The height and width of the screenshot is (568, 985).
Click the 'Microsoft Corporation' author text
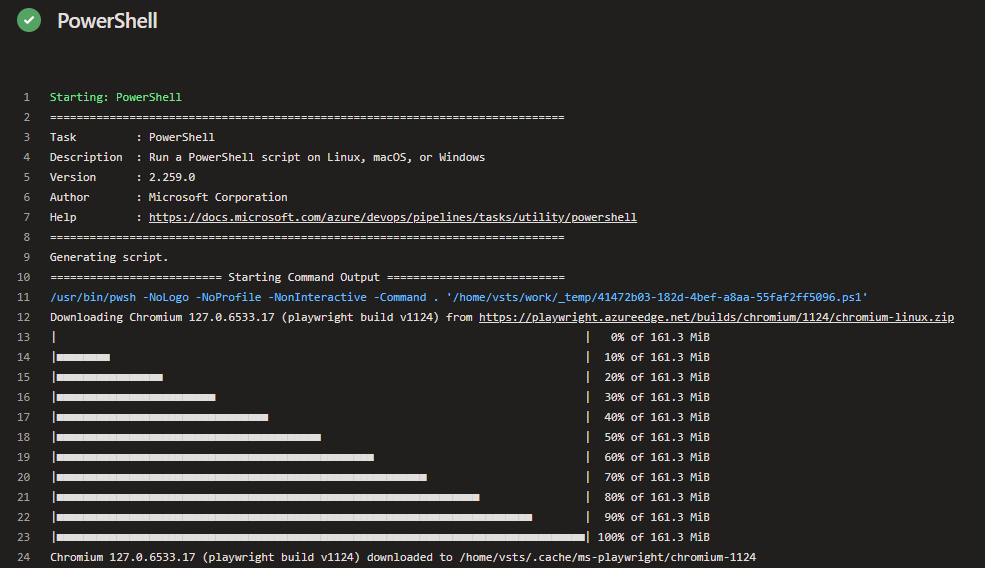[x=218, y=197]
